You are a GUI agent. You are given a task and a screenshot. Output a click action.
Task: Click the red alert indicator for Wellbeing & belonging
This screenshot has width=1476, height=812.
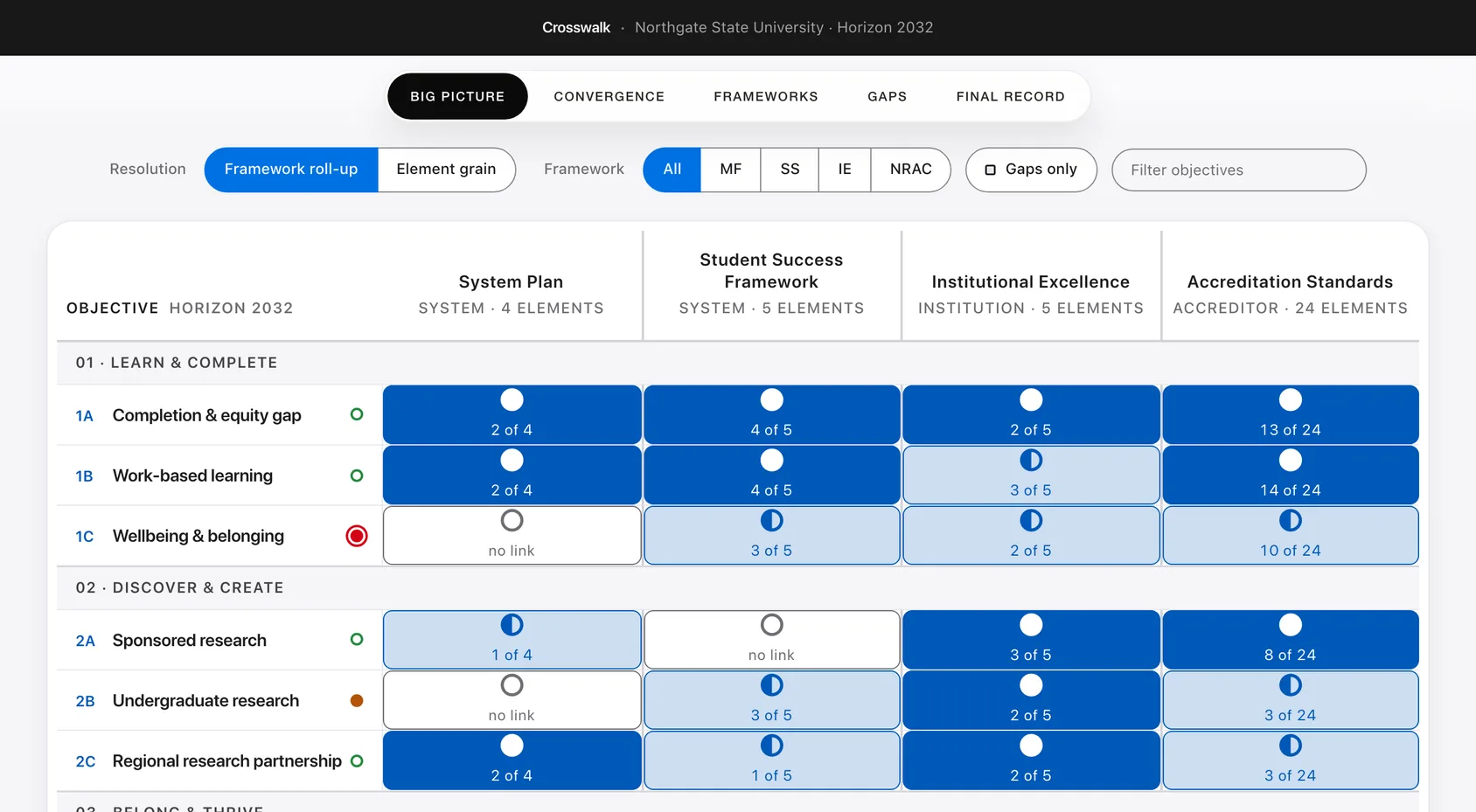tap(357, 536)
